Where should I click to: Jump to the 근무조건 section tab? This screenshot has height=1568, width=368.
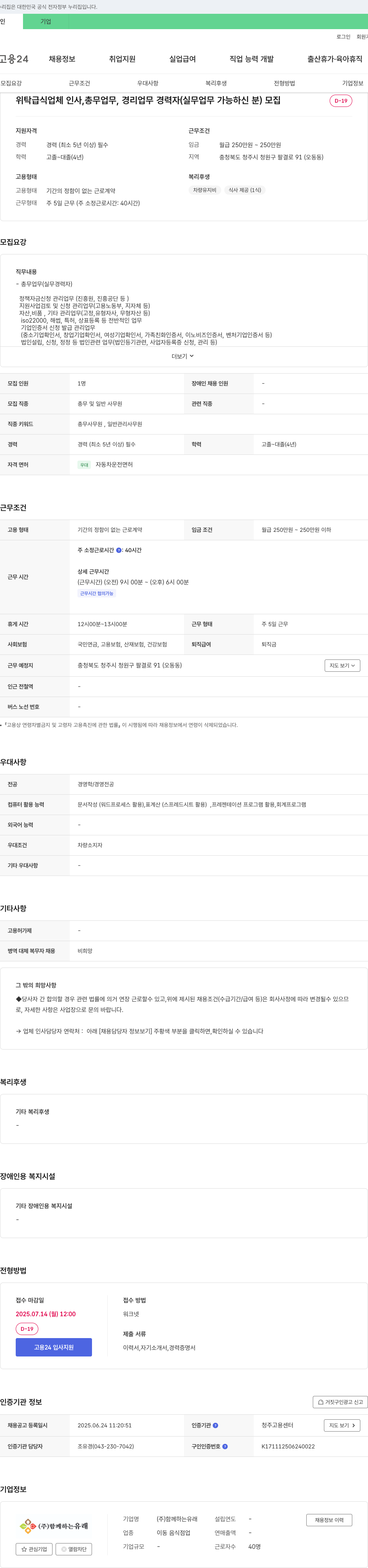pyautogui.click(x=79, y=84)
